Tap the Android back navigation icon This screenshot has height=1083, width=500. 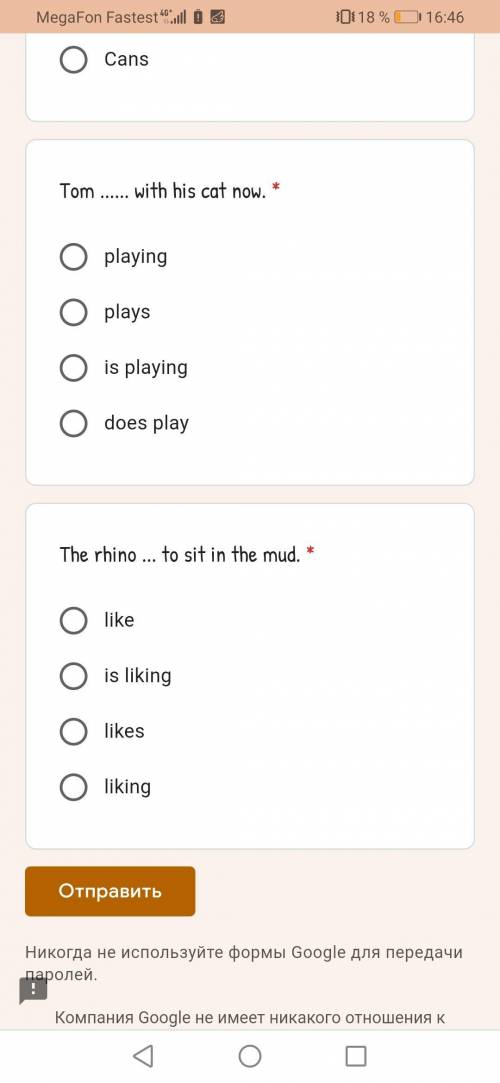(x=143, y=1055)
